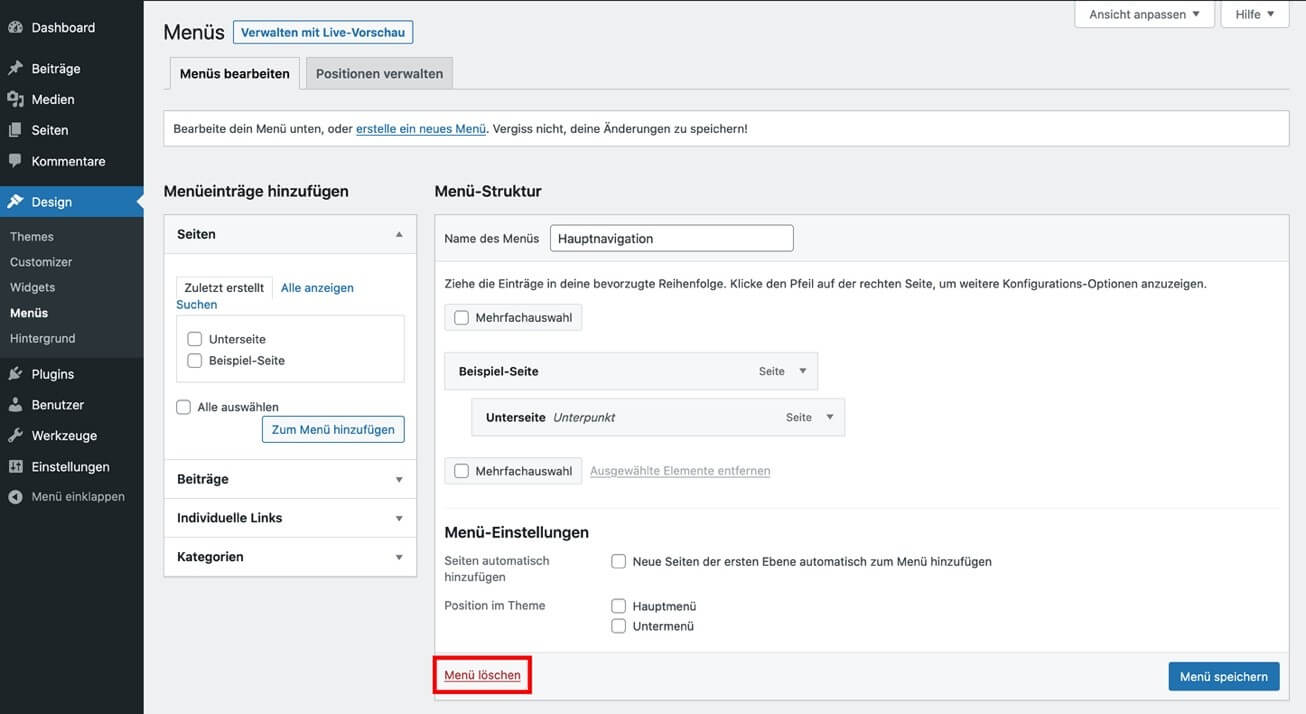This screenshot has height=714, width=1306.
Task: Enable the lower Mehrfachauswahl checkbox next to Ausgewählte Elemente entfernen
Action: click(461, 471)
